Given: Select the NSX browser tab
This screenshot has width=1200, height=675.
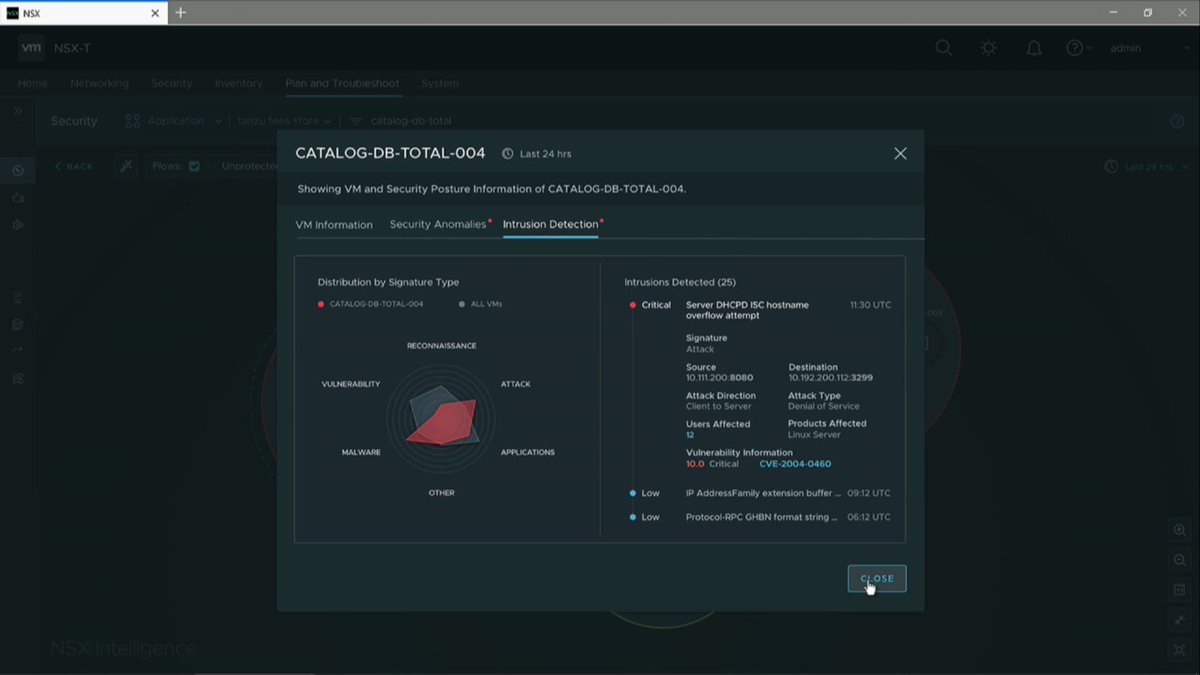Looking at the screenshot, I should [x=84, y=13].
